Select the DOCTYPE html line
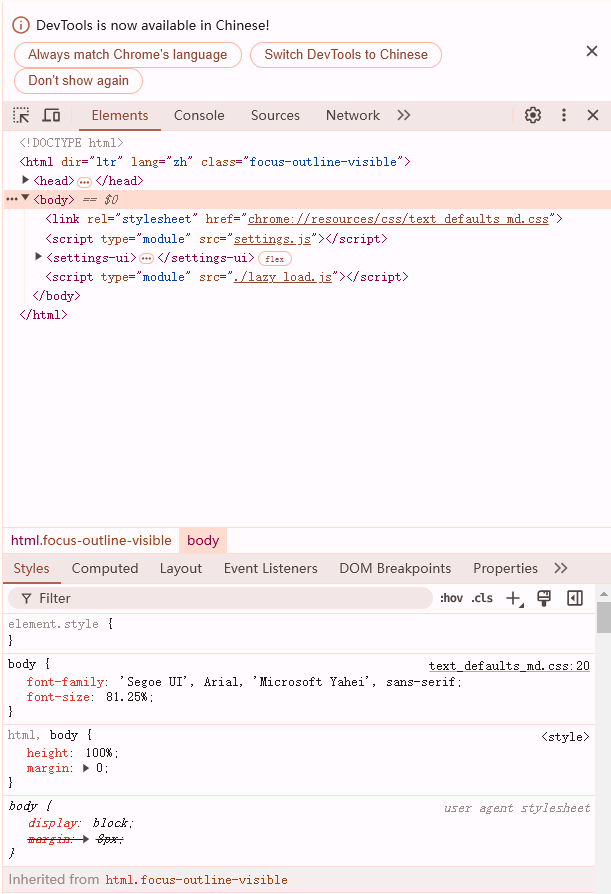Image resolution: width=611 pixels, height=894 pixels. point(71,143)
